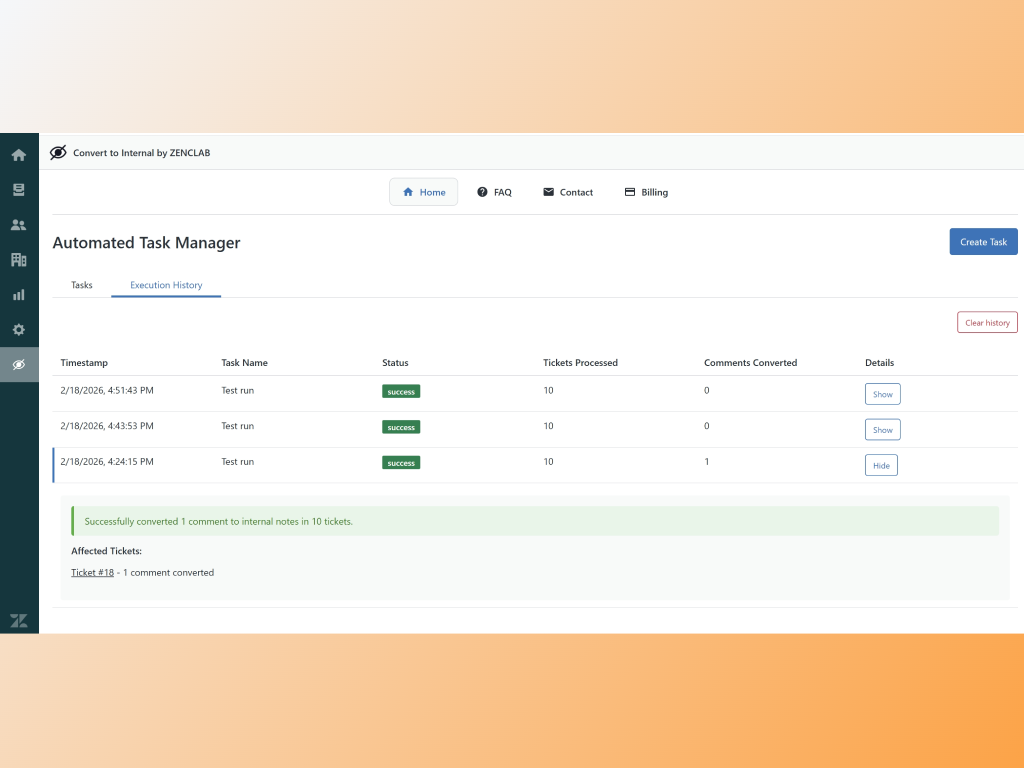The image size is (1024, 768).
Task: Select the Home icon in the sidebar
Action: [x=18, y=154]
